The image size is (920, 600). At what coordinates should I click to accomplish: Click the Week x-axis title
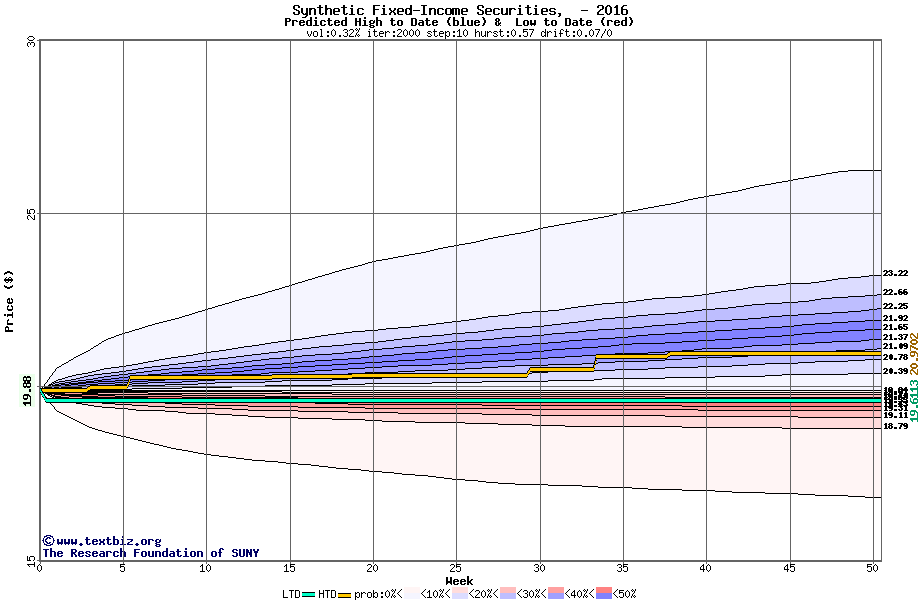coord(459,581)
